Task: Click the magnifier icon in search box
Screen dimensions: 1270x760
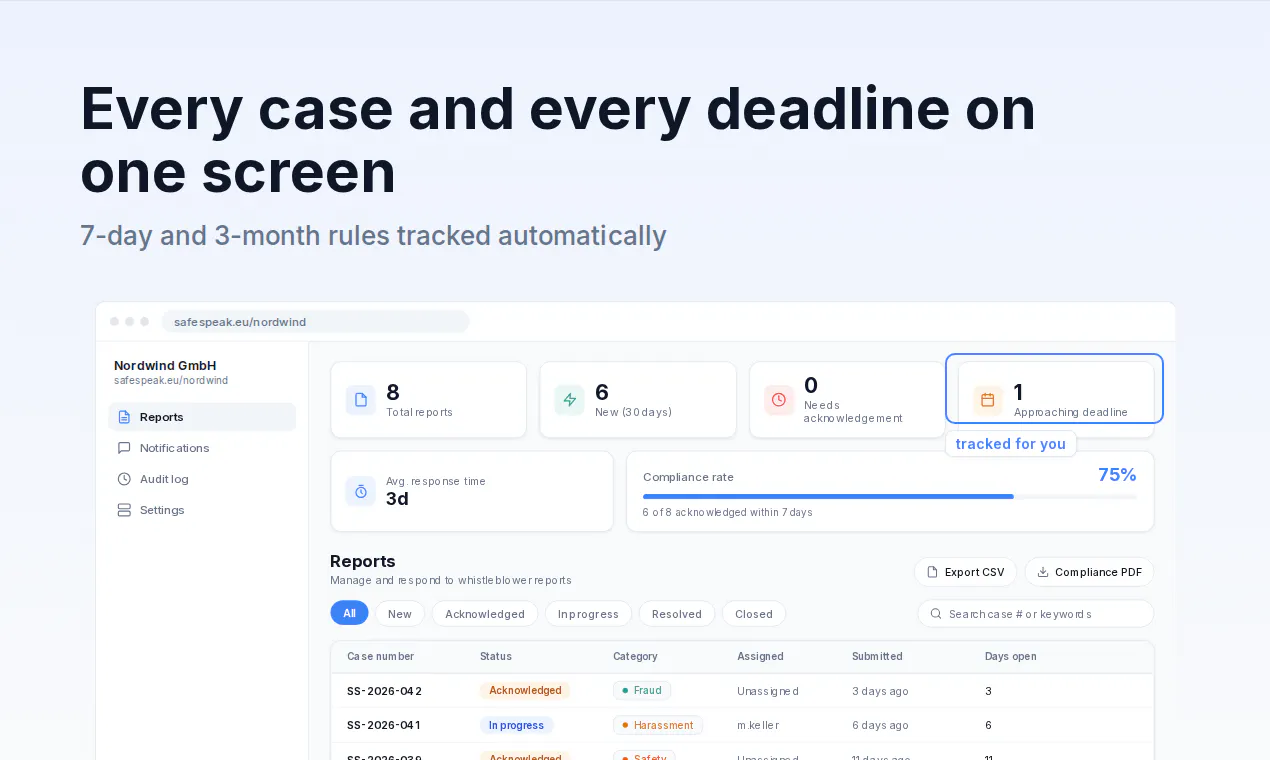Action: pyautogui.click(x=936, y=614)
